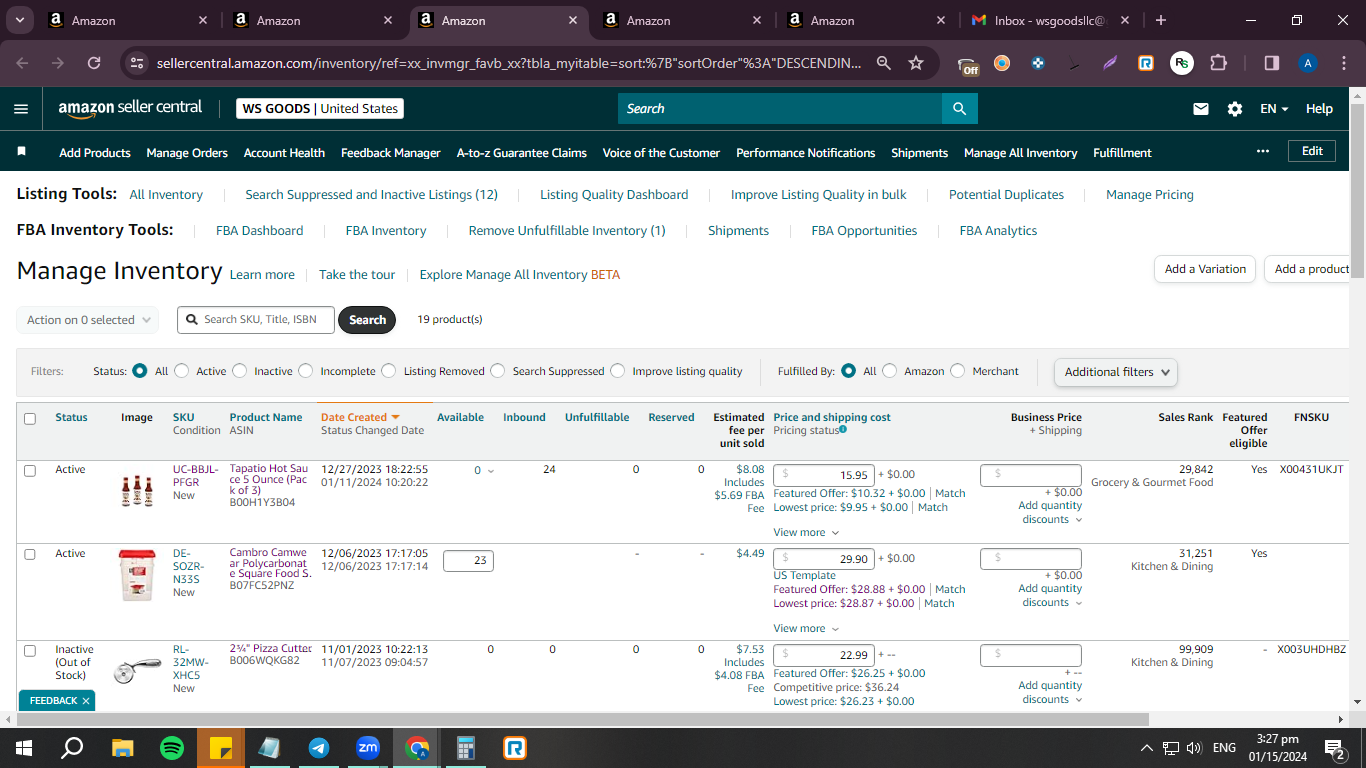Select the Listing Removed status filter
Image resolution: width=1366 pixels, height=768 pixels.
(x=389, y=371)
